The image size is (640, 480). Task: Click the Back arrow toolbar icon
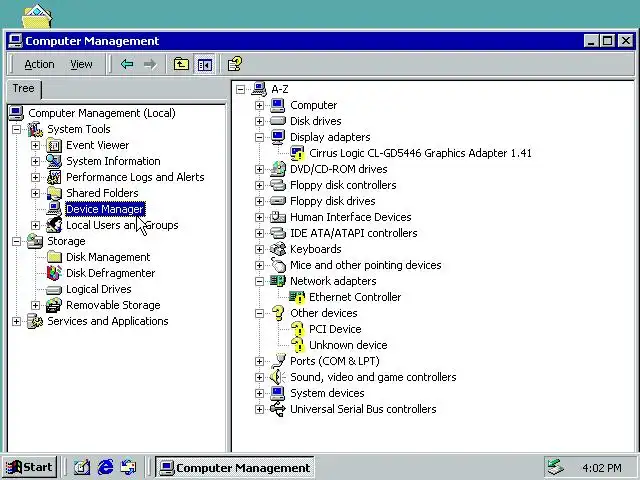(x=127, y=64)
